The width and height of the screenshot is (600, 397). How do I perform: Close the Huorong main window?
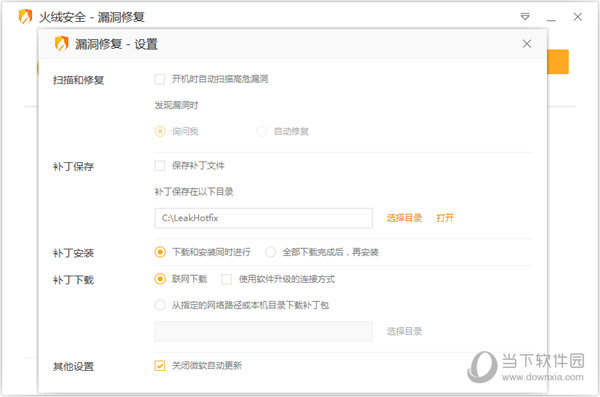click(x=578, y=16)
